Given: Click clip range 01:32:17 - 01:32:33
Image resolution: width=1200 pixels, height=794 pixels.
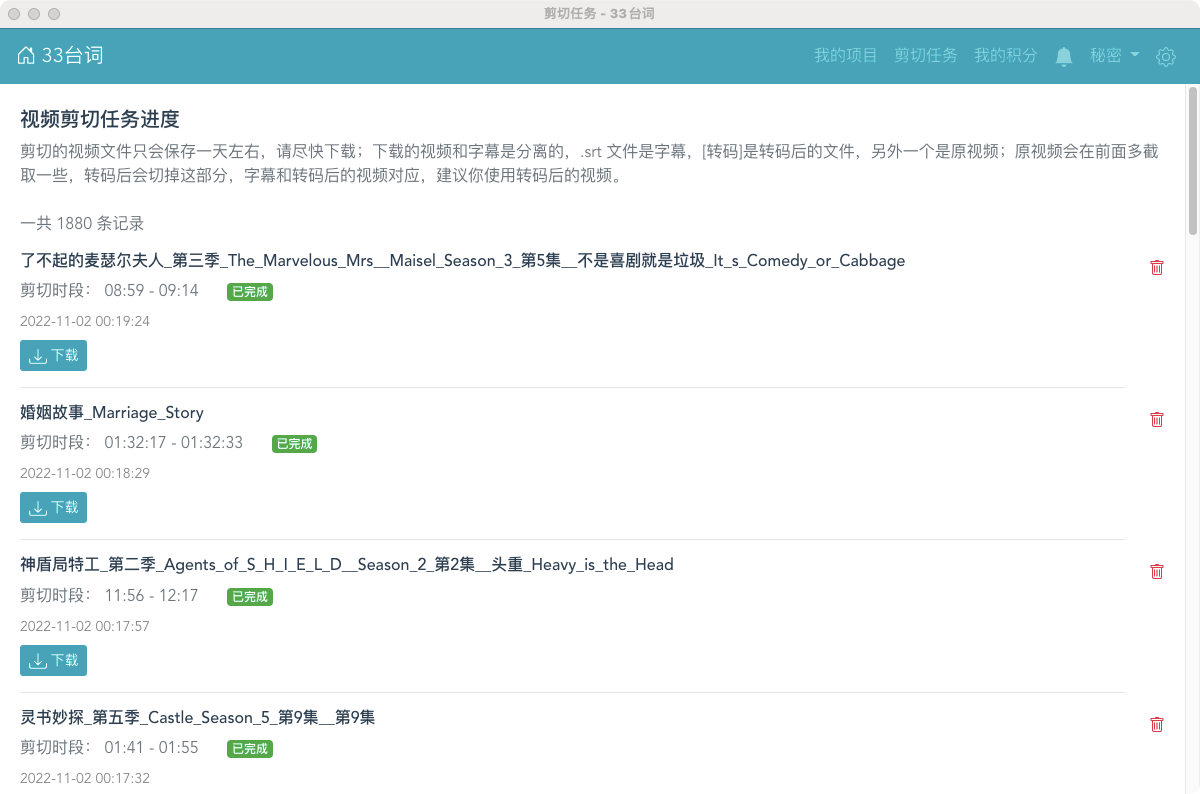Looking at the screenshot, I should 174,443.
